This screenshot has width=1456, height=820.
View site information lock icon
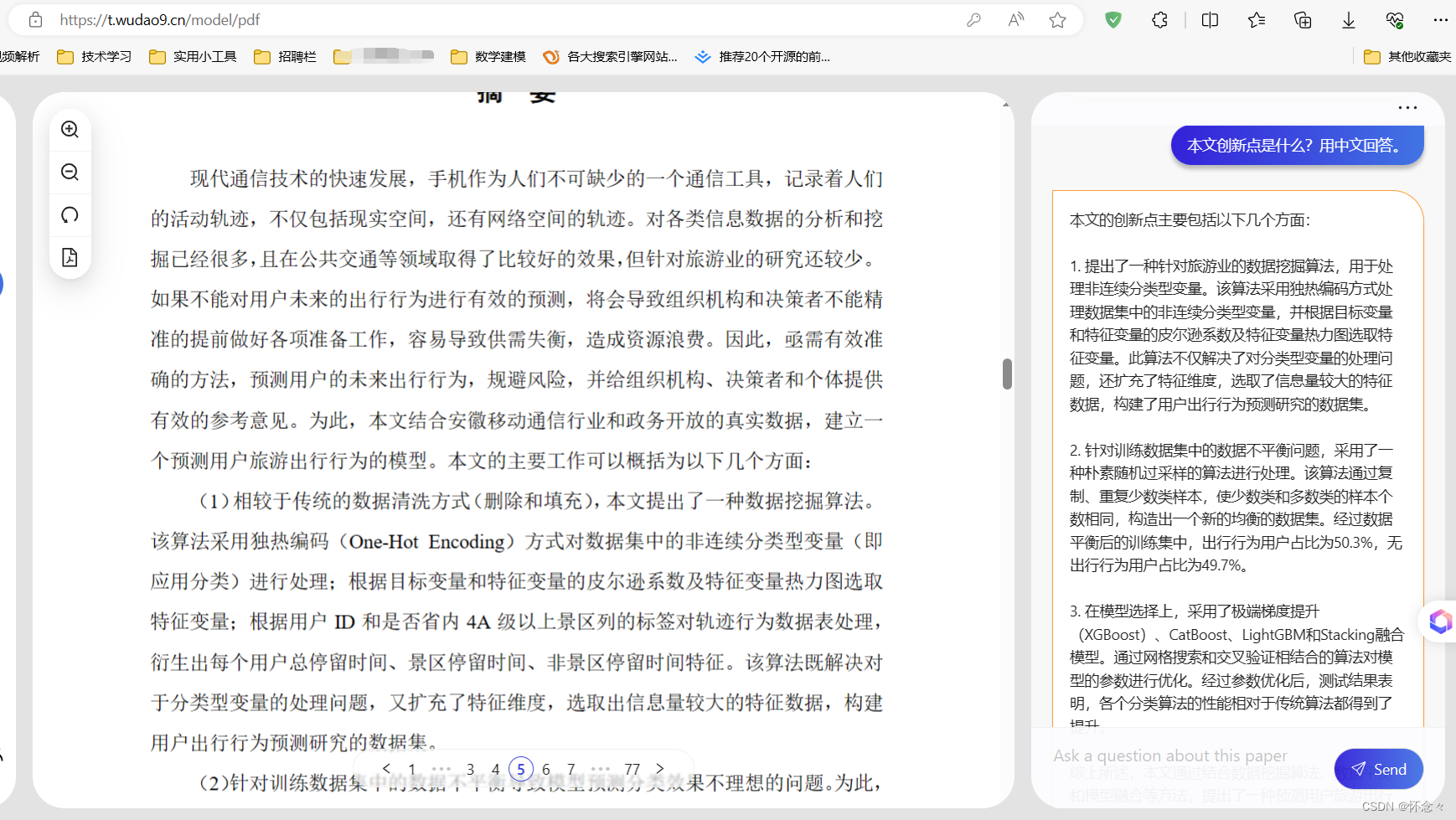[35, 19]
